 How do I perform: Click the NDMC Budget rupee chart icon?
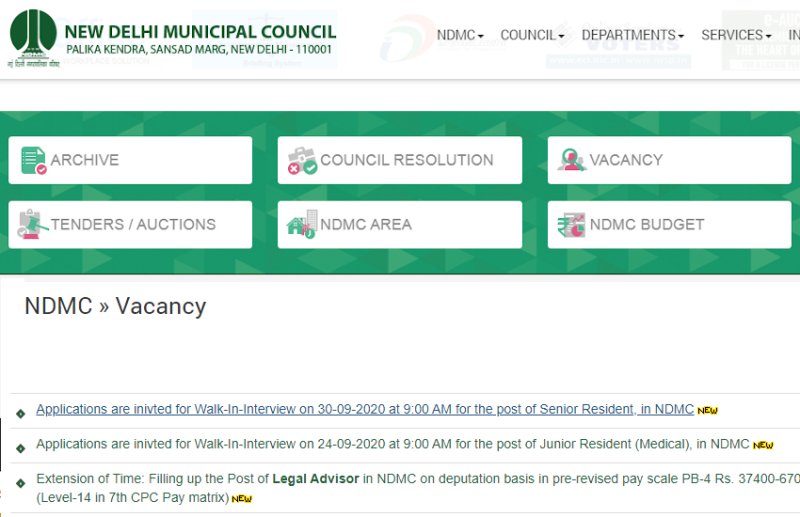tap(571, 225)
